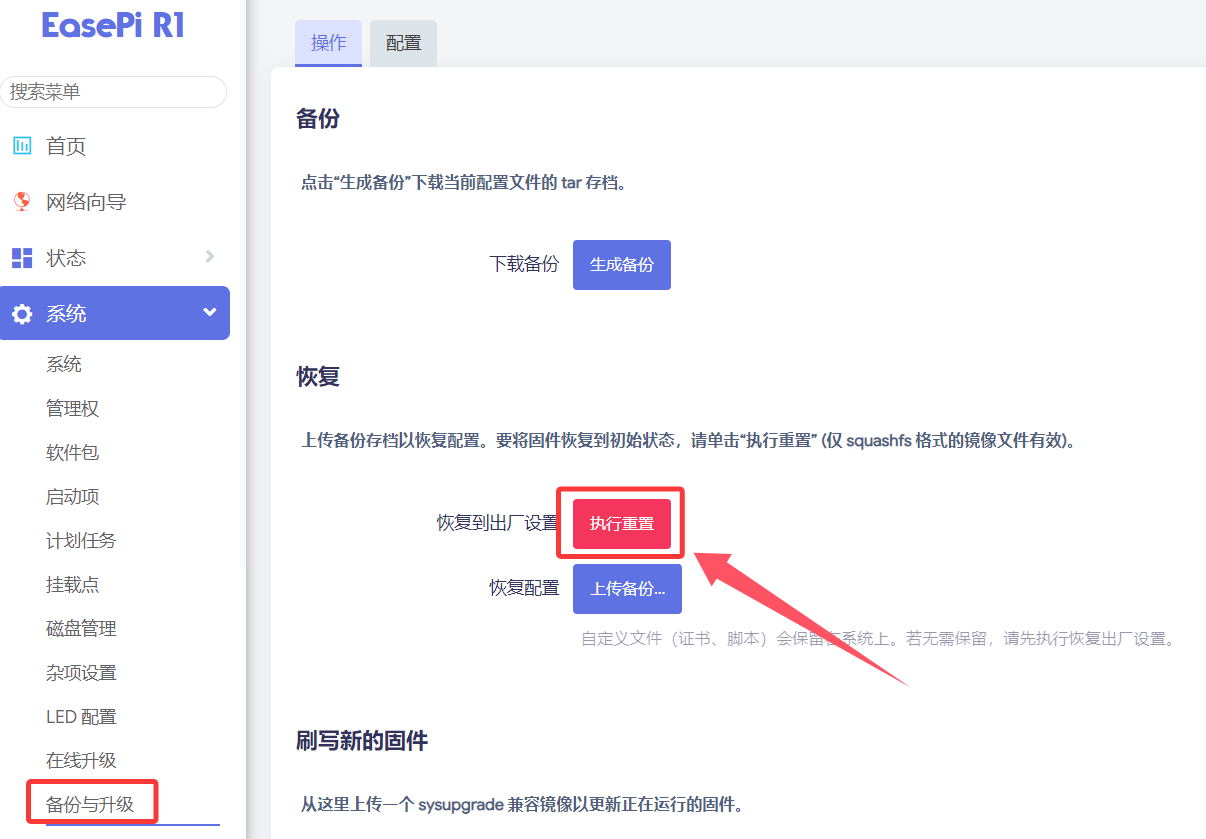1206x839 pixels.
Task: Switch to the 配置 tab
Action: click(x=403, y=43)
